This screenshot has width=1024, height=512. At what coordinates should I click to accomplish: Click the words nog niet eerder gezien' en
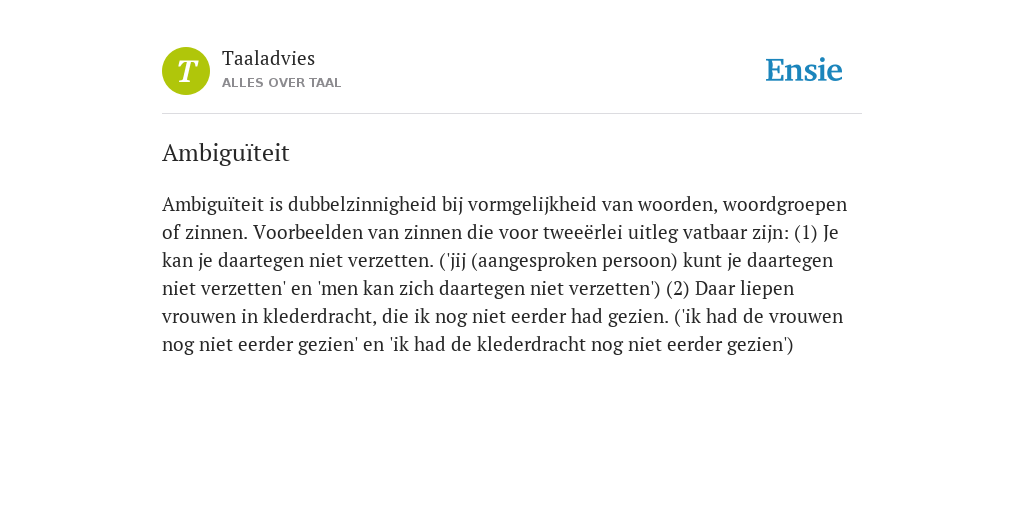point(273,345)
